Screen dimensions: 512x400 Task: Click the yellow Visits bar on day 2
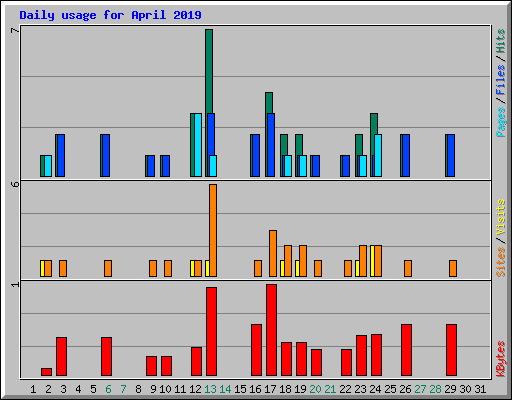(x=42, y=269)
